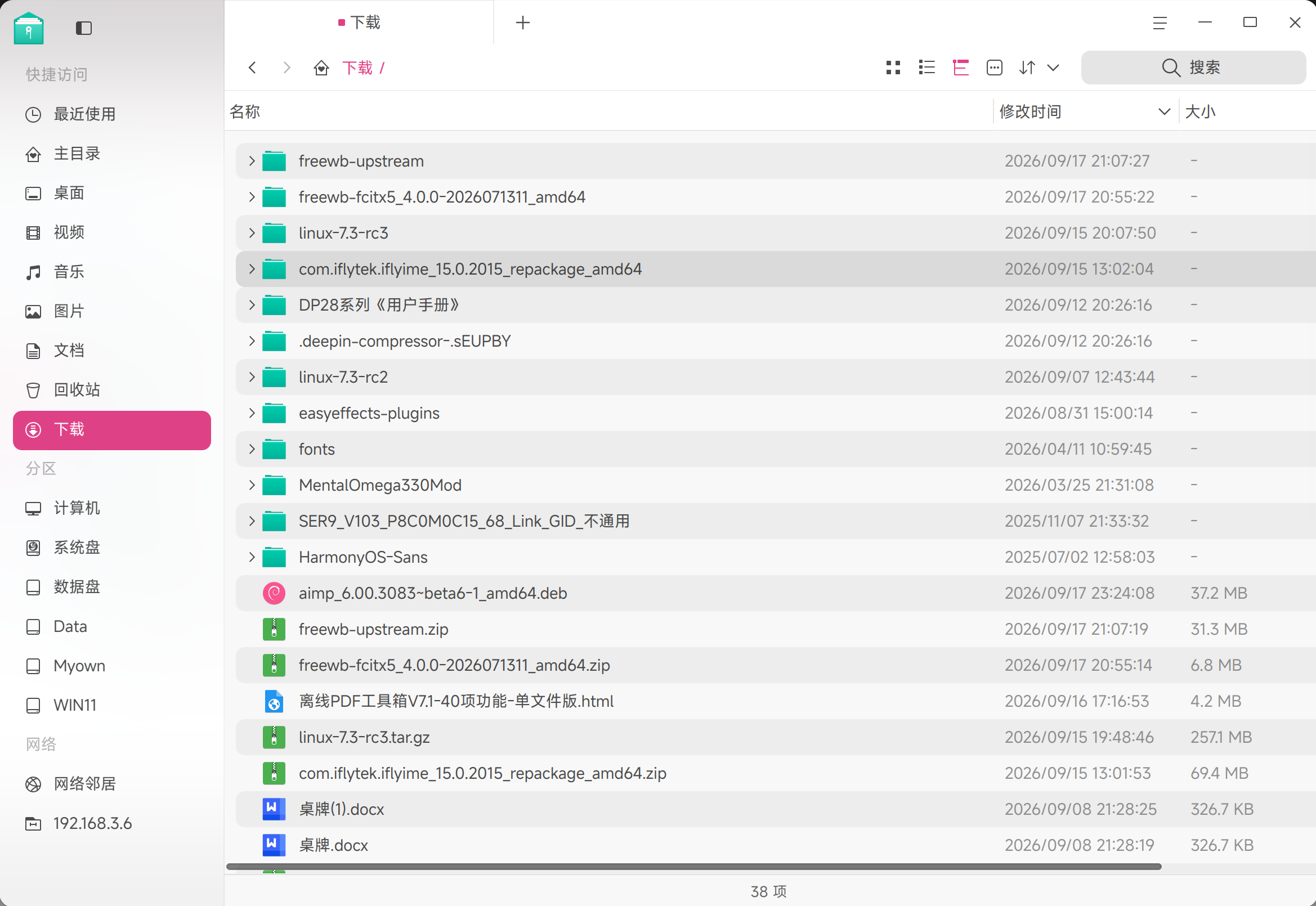Go forward with the right arrow
The width and height of the screenshot is (1316, 906).
[287, 68]
